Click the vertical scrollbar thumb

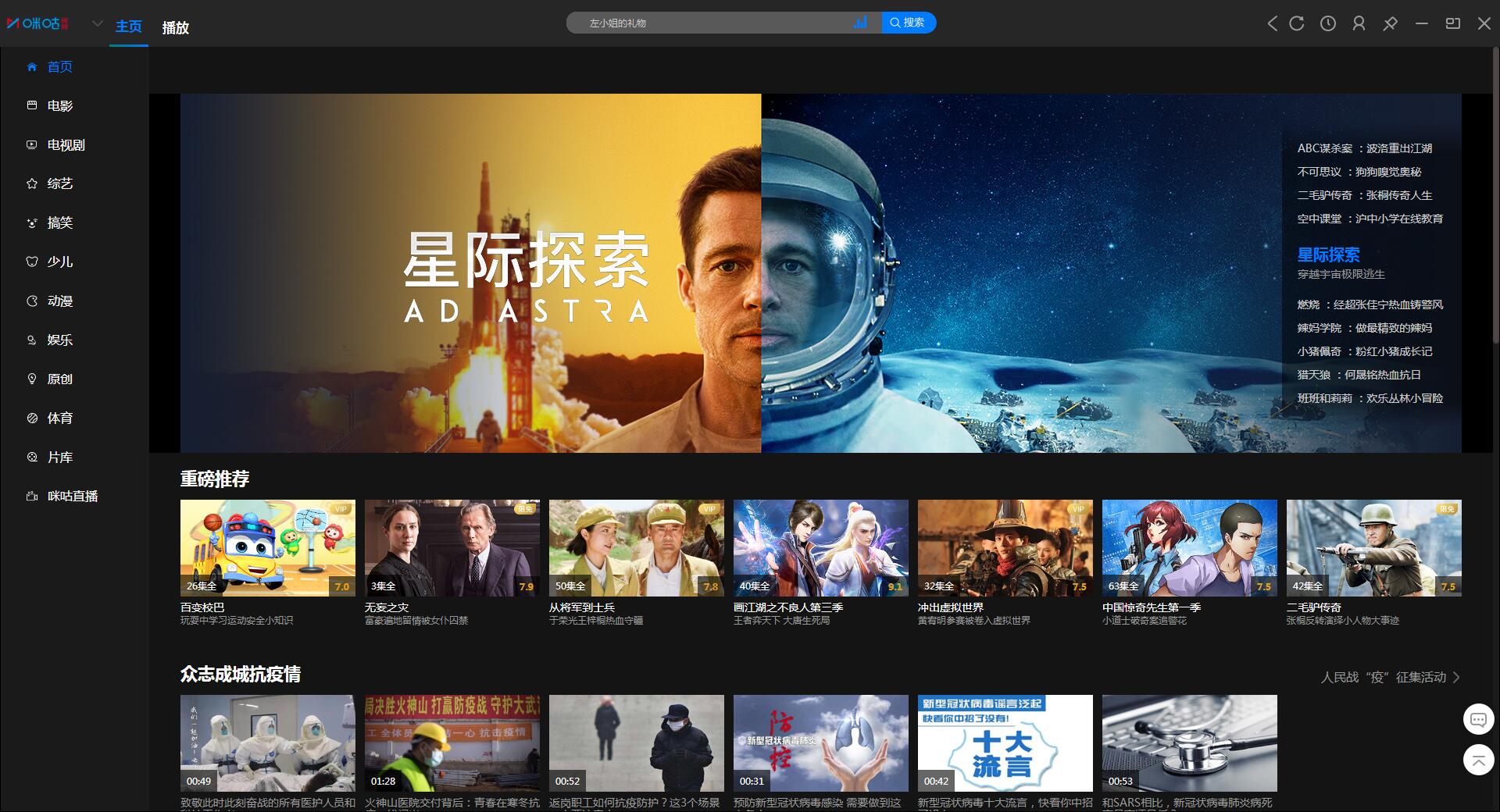pyautogui.click(x=1496, y=195)
